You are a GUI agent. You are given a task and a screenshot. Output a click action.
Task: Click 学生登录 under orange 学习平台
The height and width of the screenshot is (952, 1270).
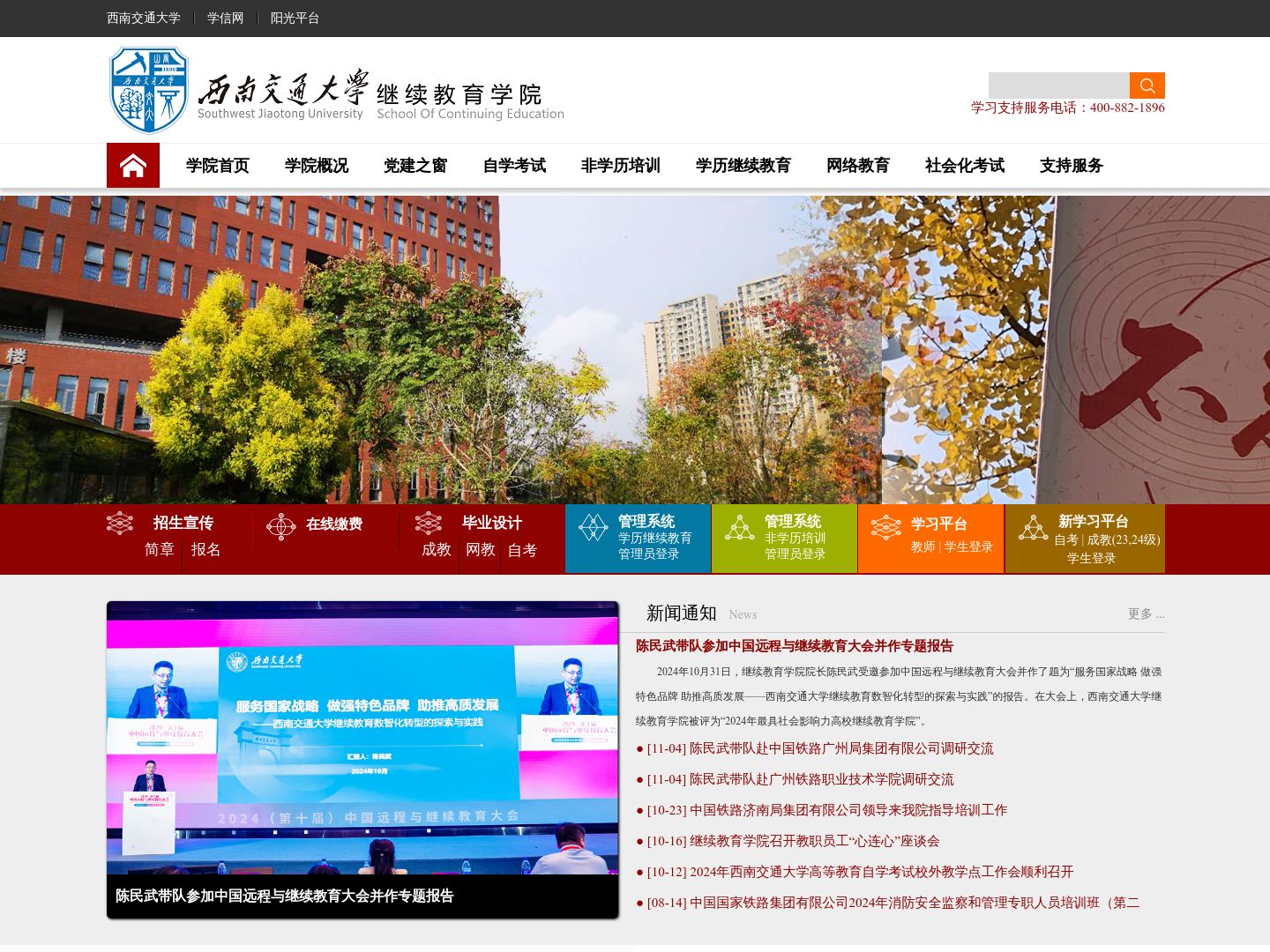click(969, 547)
